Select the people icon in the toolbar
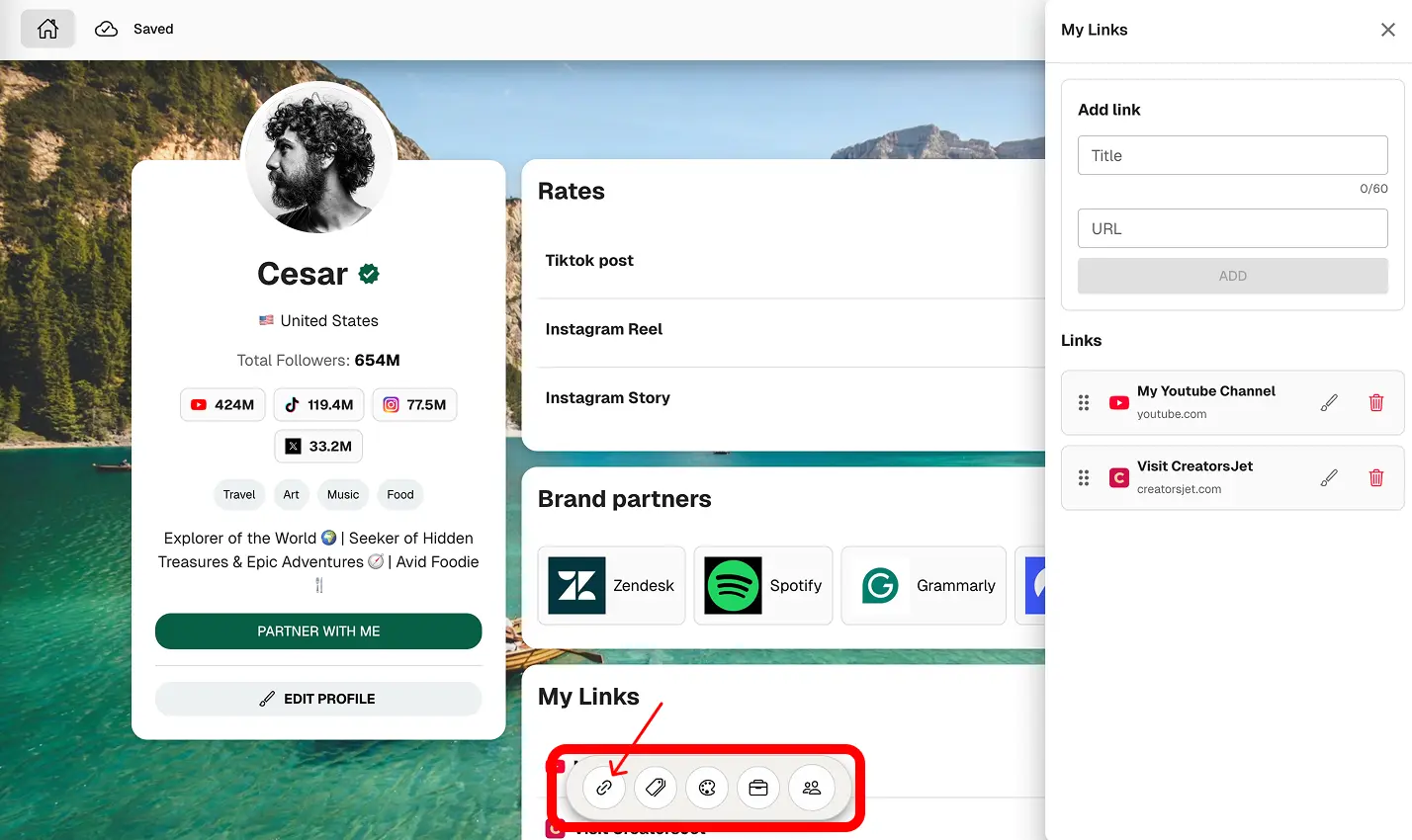 point(811,788)
